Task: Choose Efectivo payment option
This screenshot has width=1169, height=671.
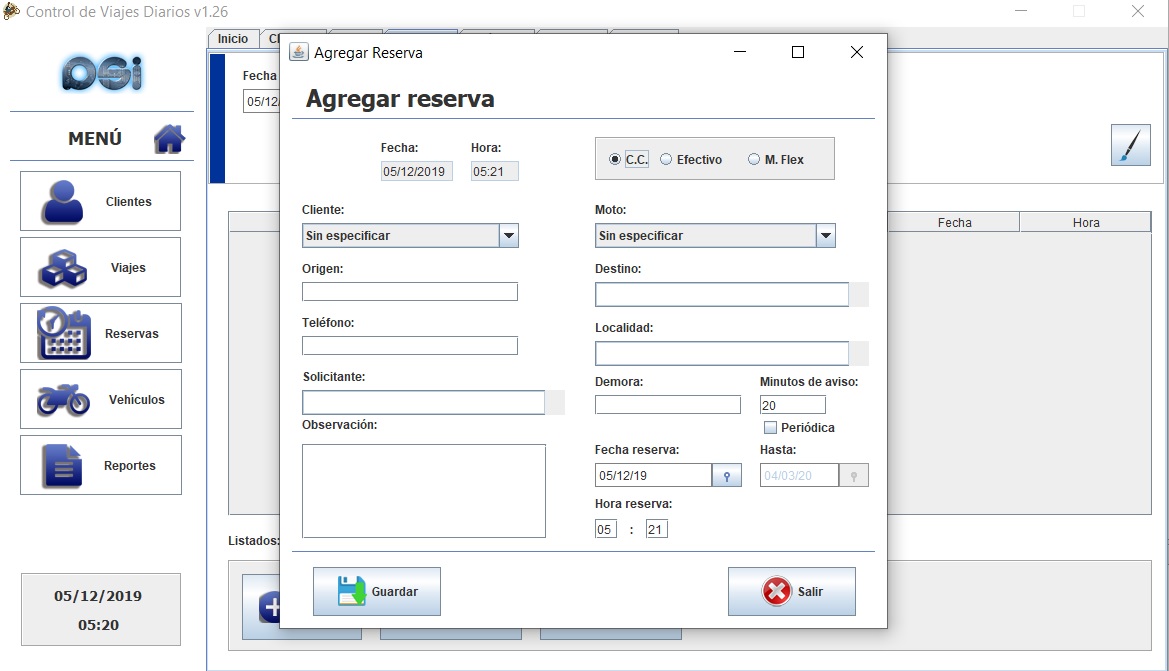Action: pyautogui.click(x=666, y=160)
